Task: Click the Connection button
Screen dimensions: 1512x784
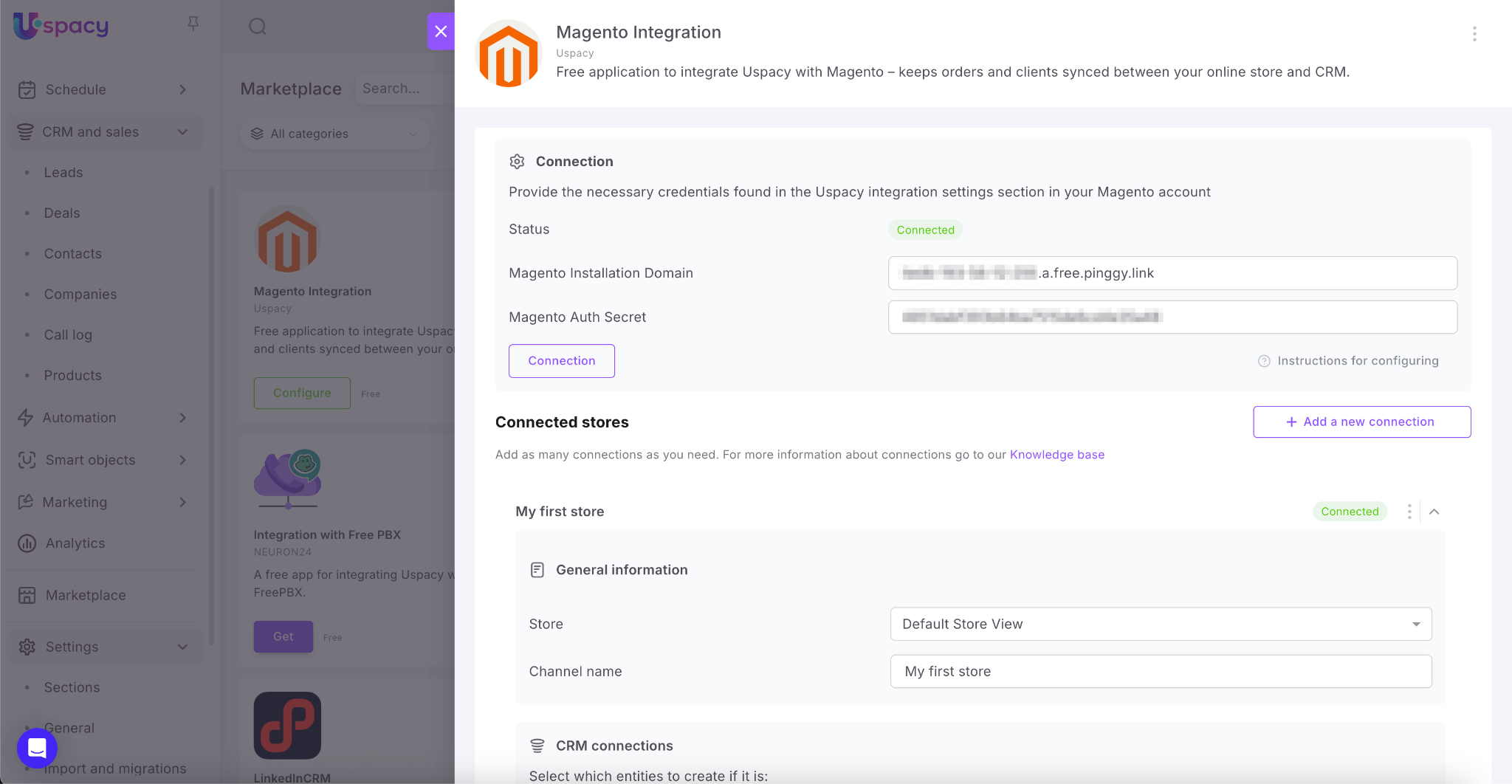Action: tap(561, 361)
